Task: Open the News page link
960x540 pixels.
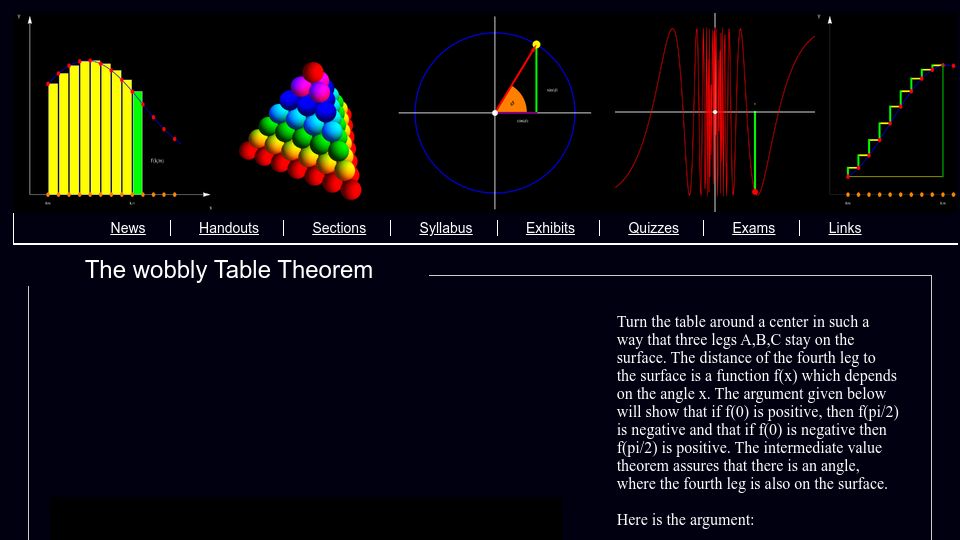Action: pos(127,228)
